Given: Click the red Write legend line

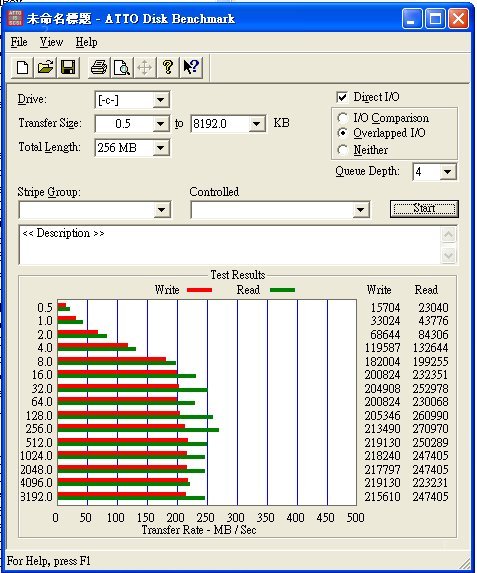Looking at the screenshot, I should coord(199,290).
